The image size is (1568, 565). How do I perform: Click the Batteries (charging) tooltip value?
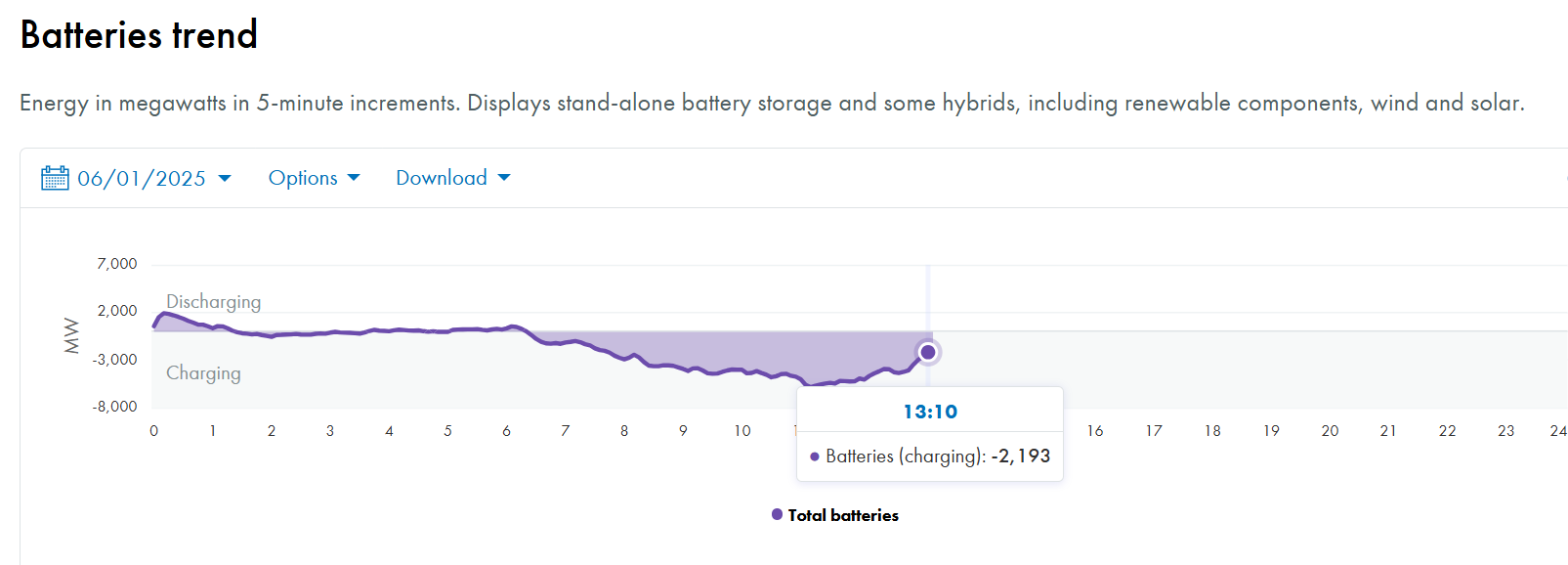pyautogui.click(x=1020, y=456)
